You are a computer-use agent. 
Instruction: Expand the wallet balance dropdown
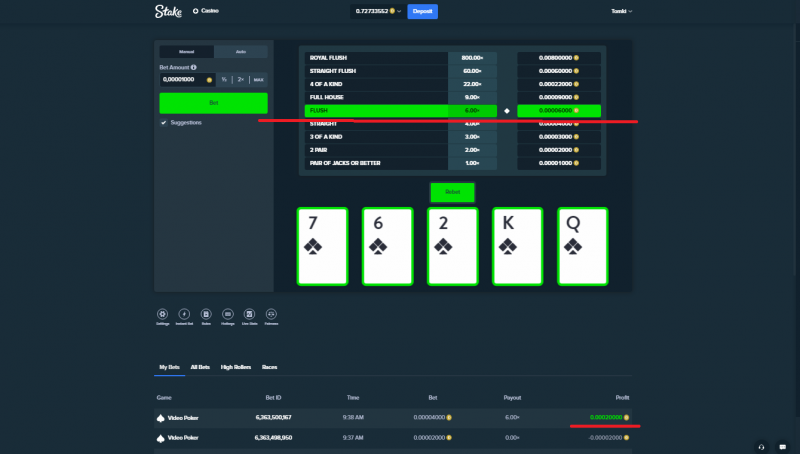(x=378, y=11)
